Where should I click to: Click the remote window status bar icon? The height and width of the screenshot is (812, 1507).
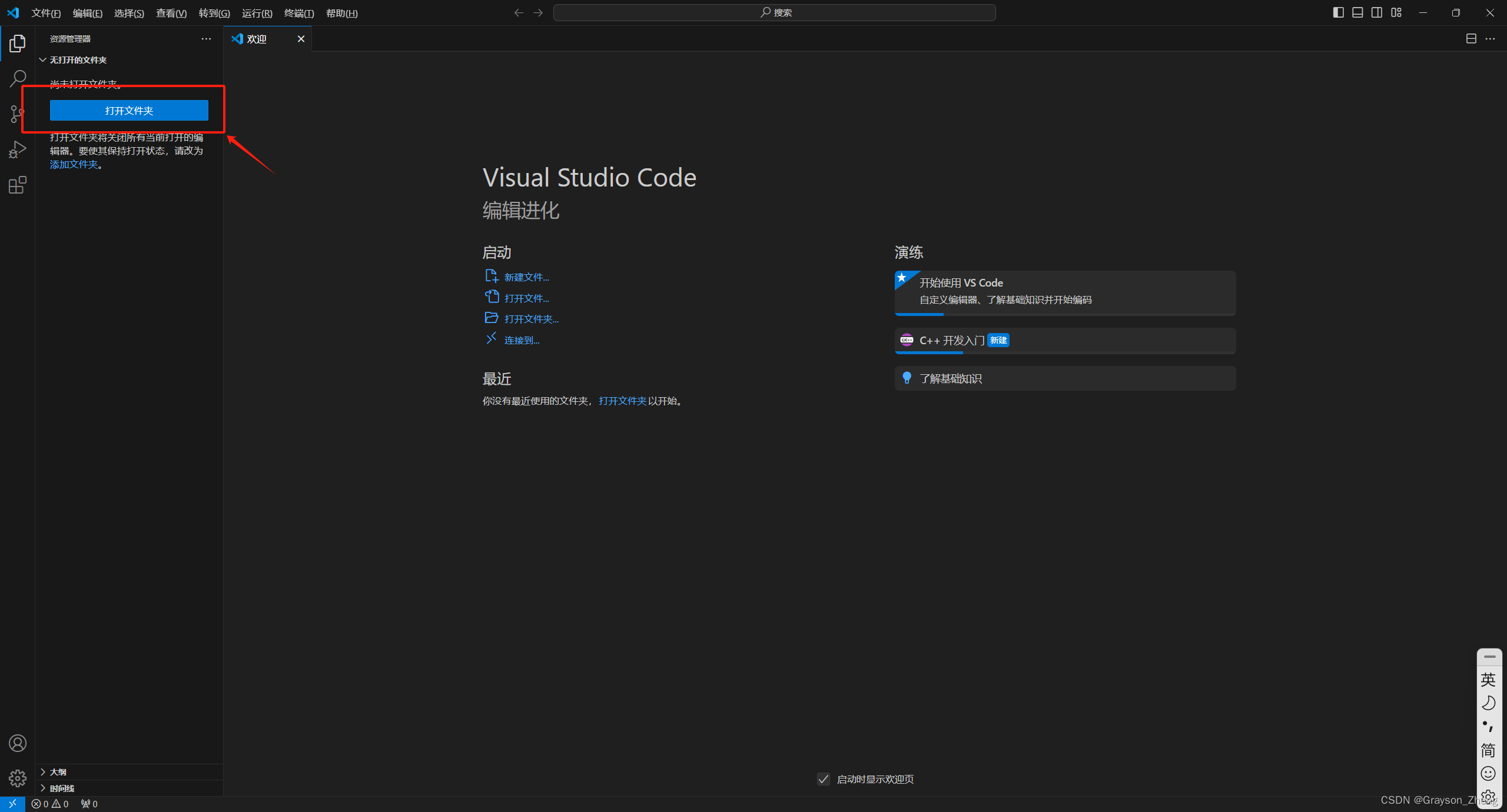click(x=12, y=804)
